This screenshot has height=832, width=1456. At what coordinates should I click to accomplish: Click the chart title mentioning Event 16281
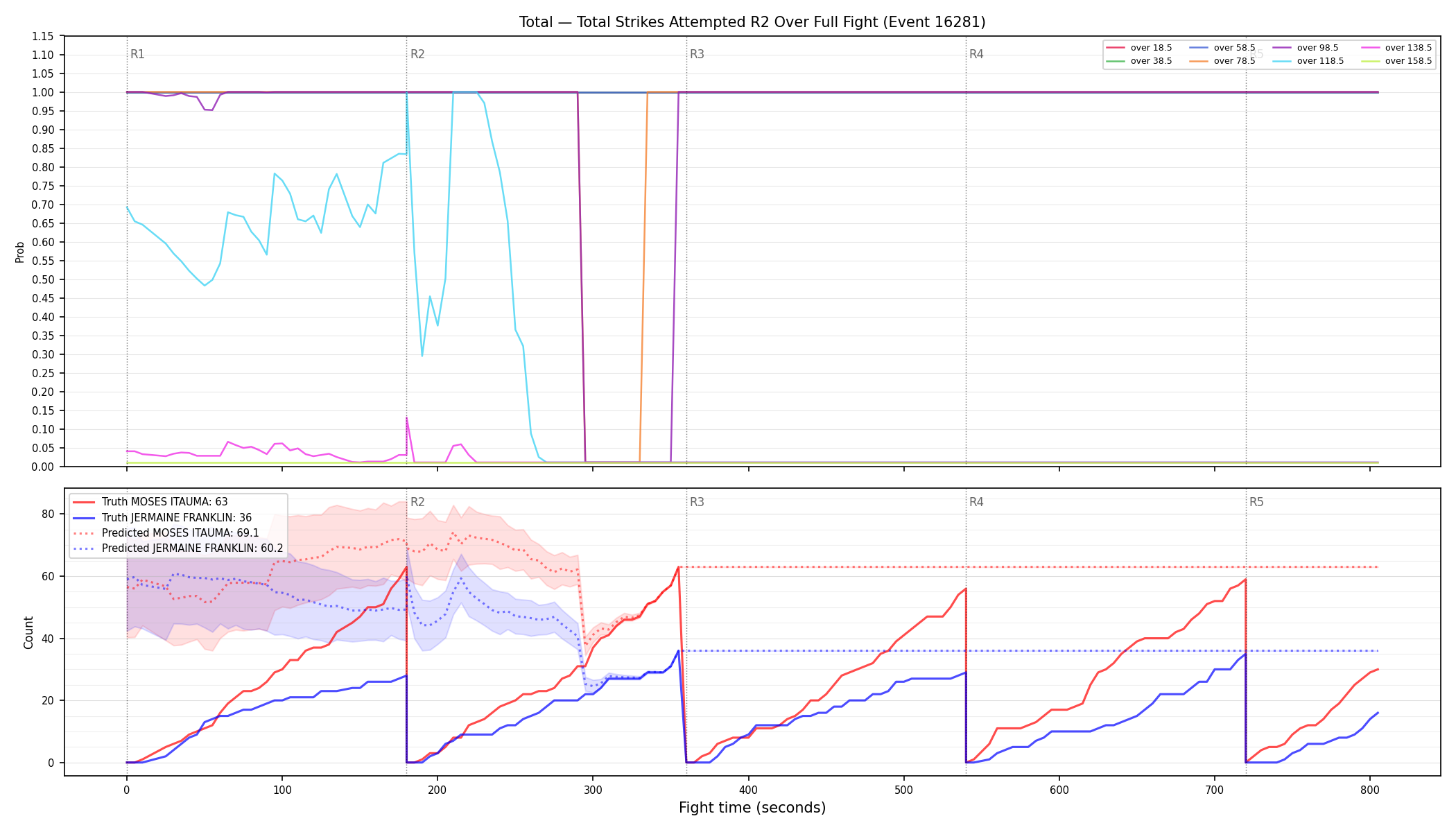(x=752, y=22)
